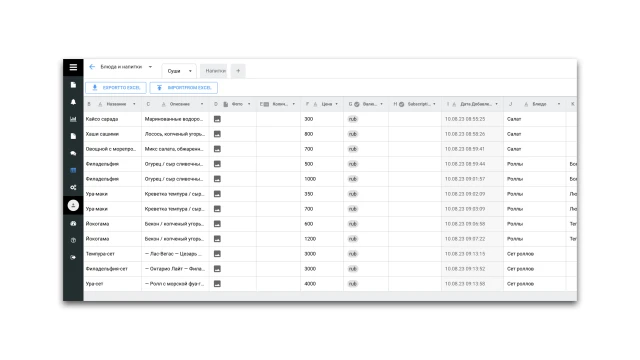640x360 pixels.
Task: Go back with the blue arrow
Action: pyautogui.click(x=92, y=67)
